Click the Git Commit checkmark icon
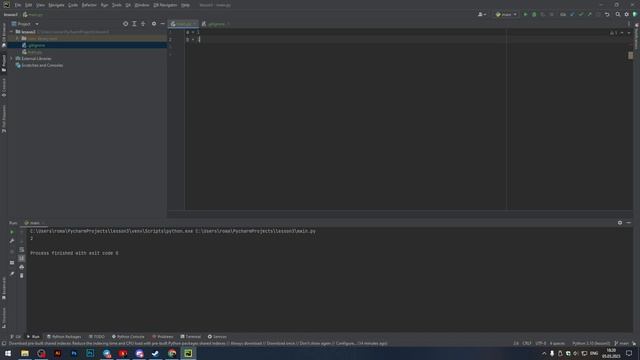This screenshot has width=640, height=360. [580, 15]
